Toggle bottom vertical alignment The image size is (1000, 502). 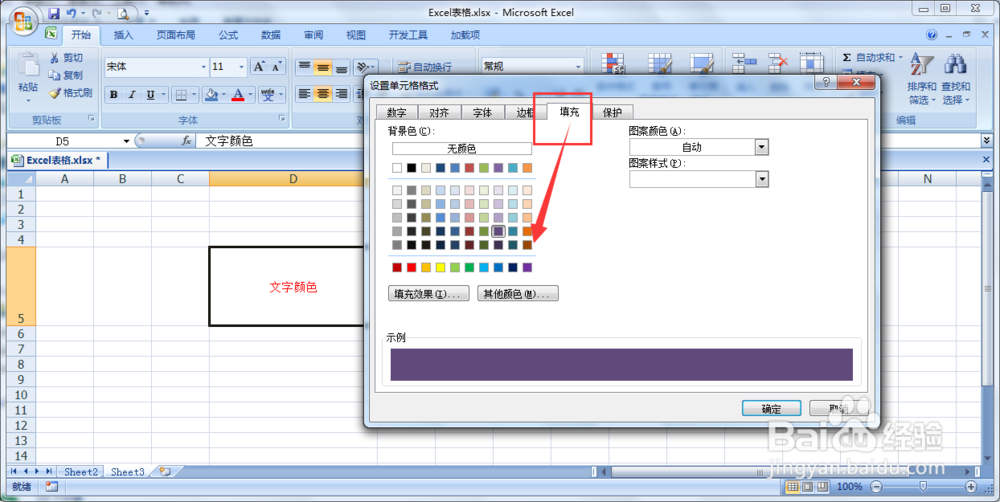tap(342, 66)
